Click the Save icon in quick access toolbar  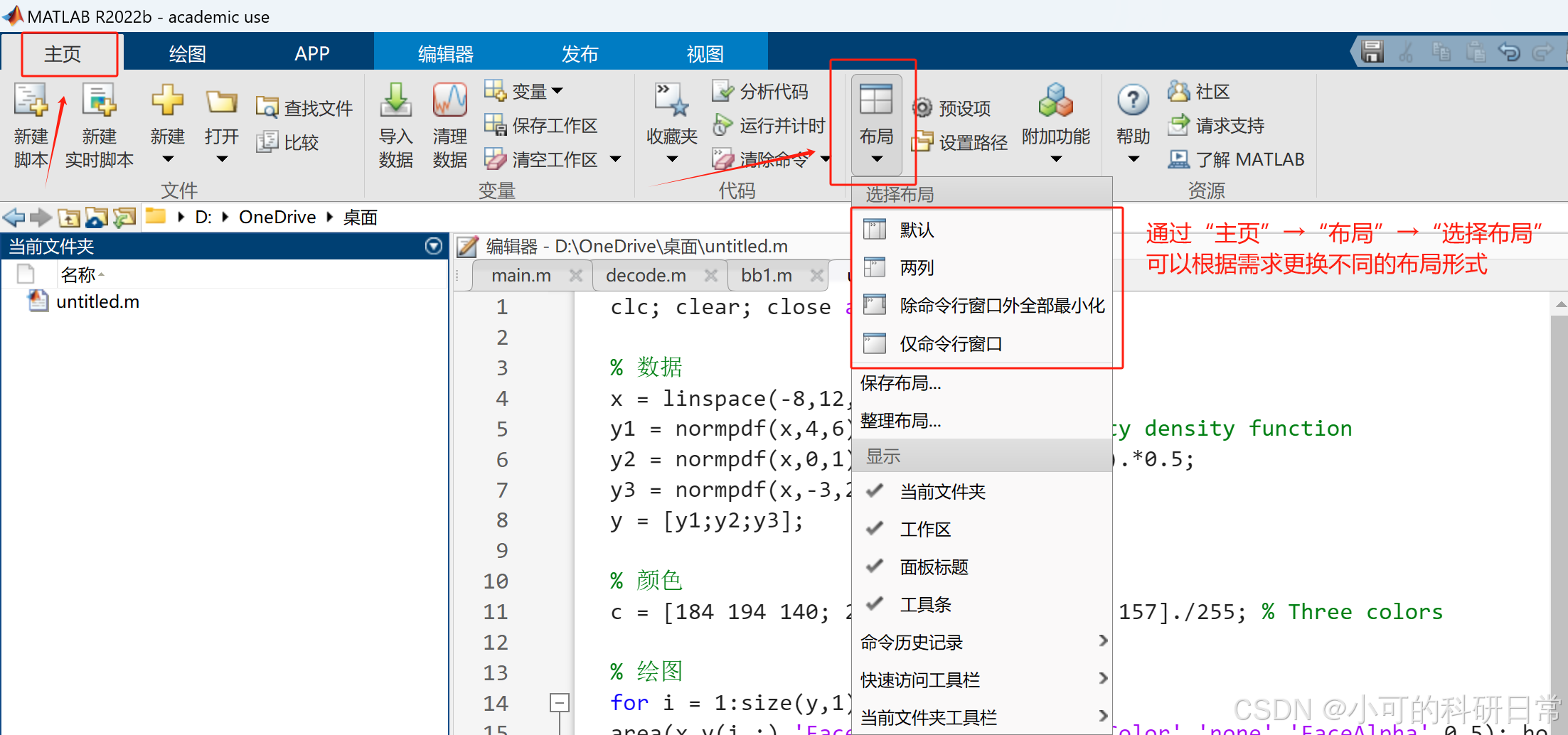1372,52
